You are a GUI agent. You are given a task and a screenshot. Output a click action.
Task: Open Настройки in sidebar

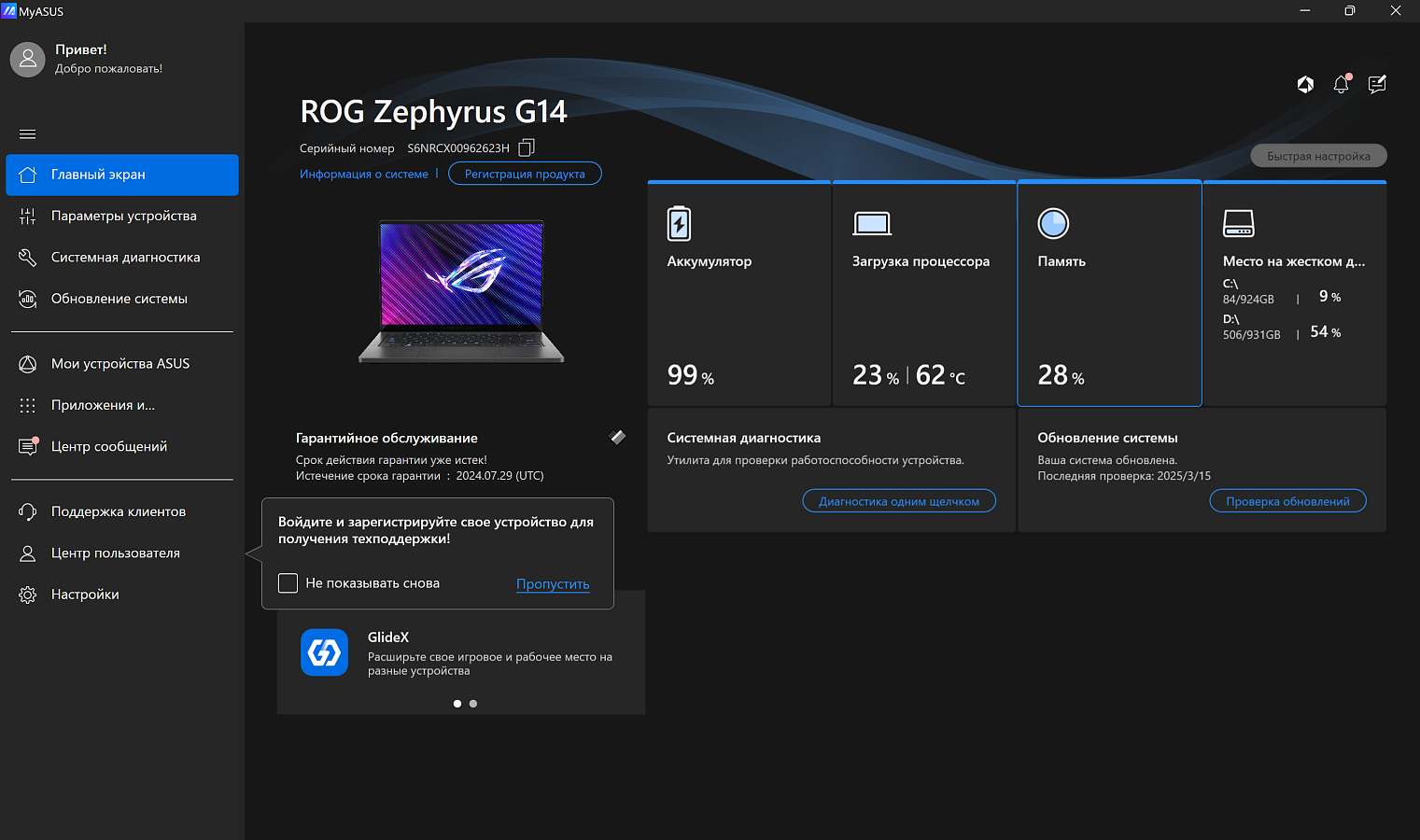pos(122,595)
